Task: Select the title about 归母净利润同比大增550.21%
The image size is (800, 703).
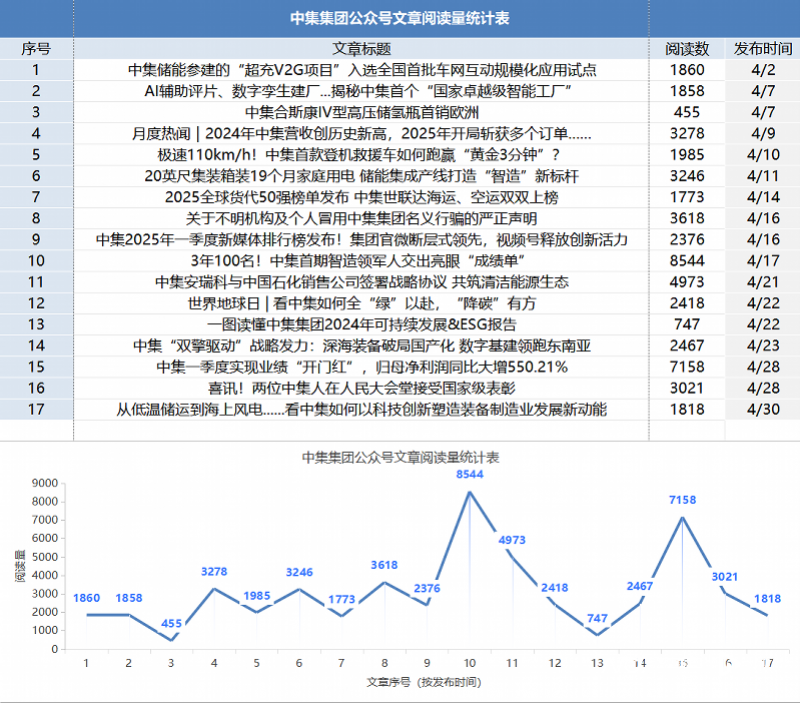Action: 362,367
